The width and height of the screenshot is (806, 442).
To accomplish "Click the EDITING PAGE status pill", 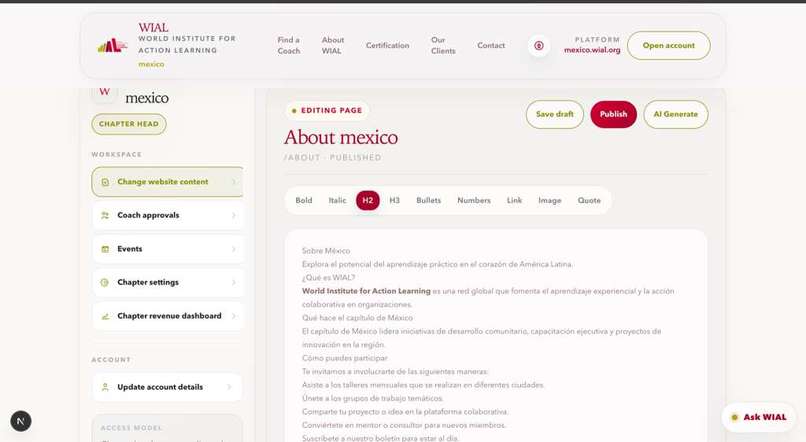I will pos(327,110).
